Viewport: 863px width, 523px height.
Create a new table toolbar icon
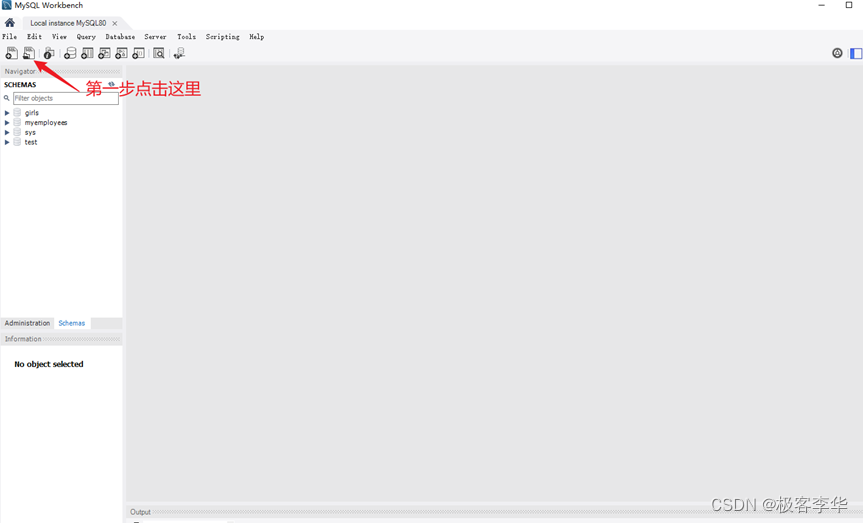[x=87, y=53]
